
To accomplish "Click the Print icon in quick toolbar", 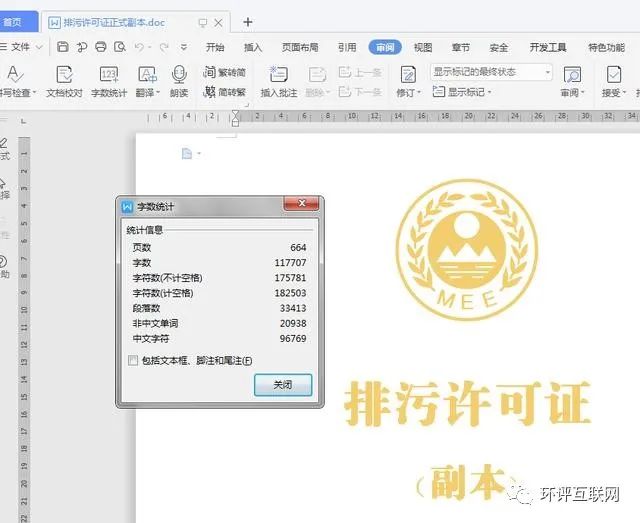I will pyautogui.click(x=101, y=47).
